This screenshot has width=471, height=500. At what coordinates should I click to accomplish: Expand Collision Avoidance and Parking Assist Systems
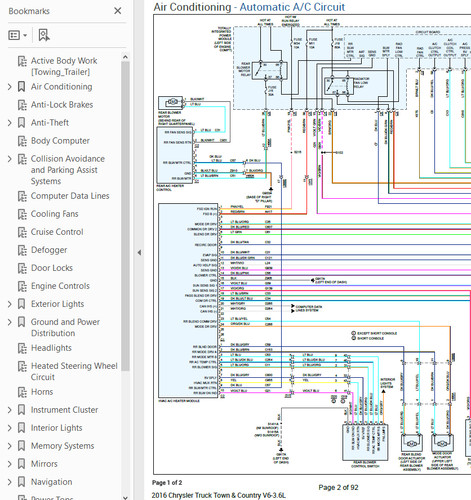10,159
